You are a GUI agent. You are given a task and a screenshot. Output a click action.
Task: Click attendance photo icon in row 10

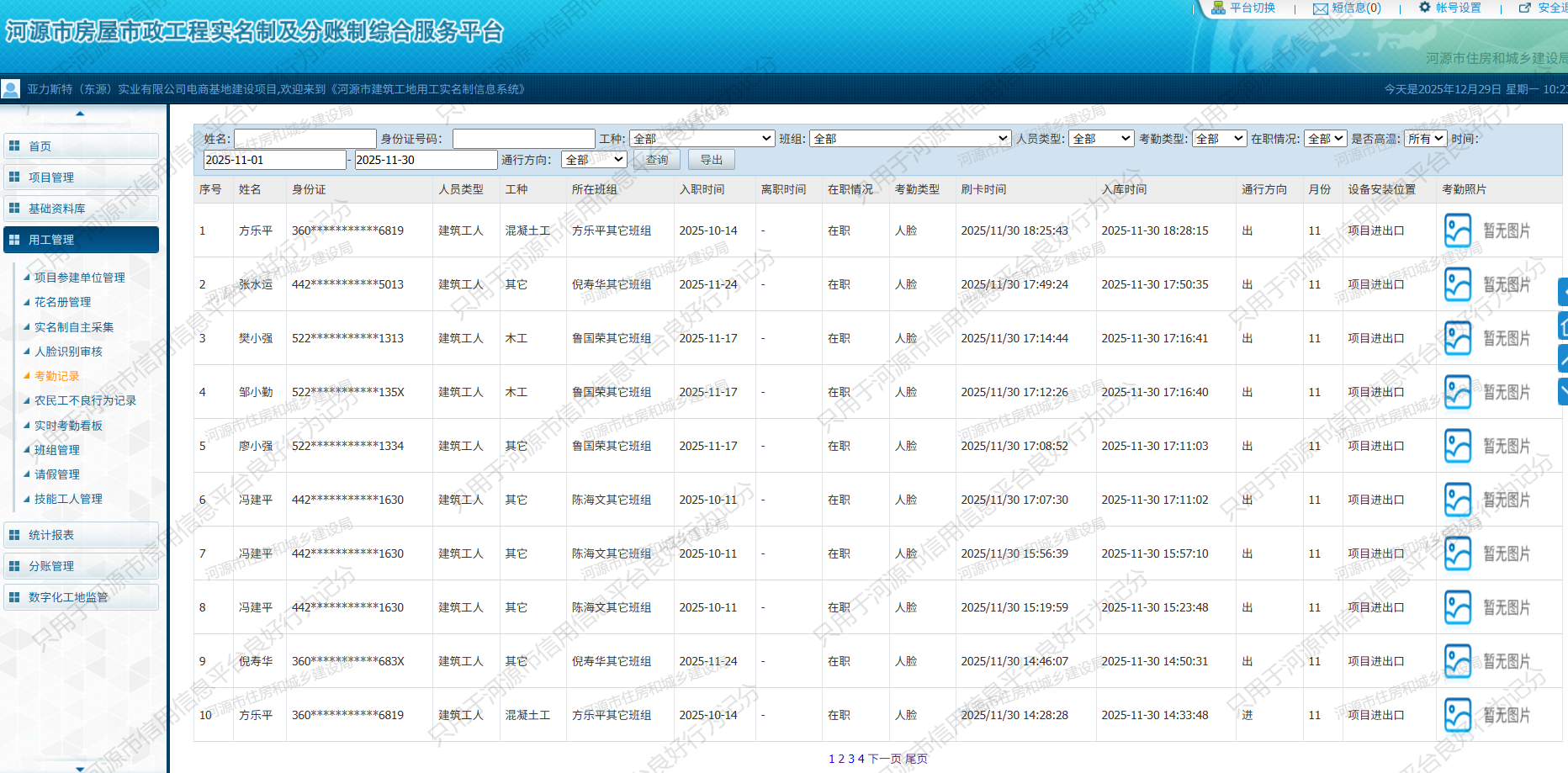point(1457,715)
